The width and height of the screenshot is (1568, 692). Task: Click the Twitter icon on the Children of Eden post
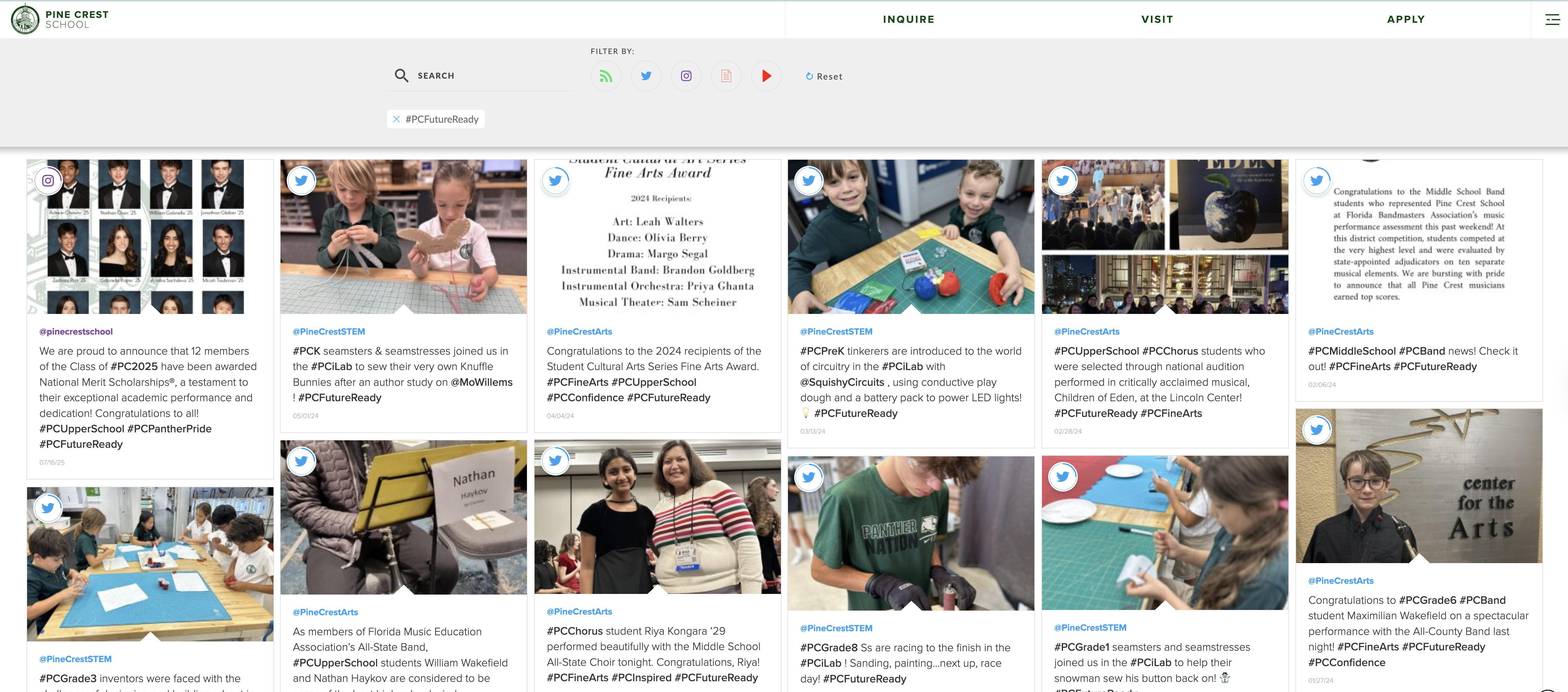(x=1063, y=180)
